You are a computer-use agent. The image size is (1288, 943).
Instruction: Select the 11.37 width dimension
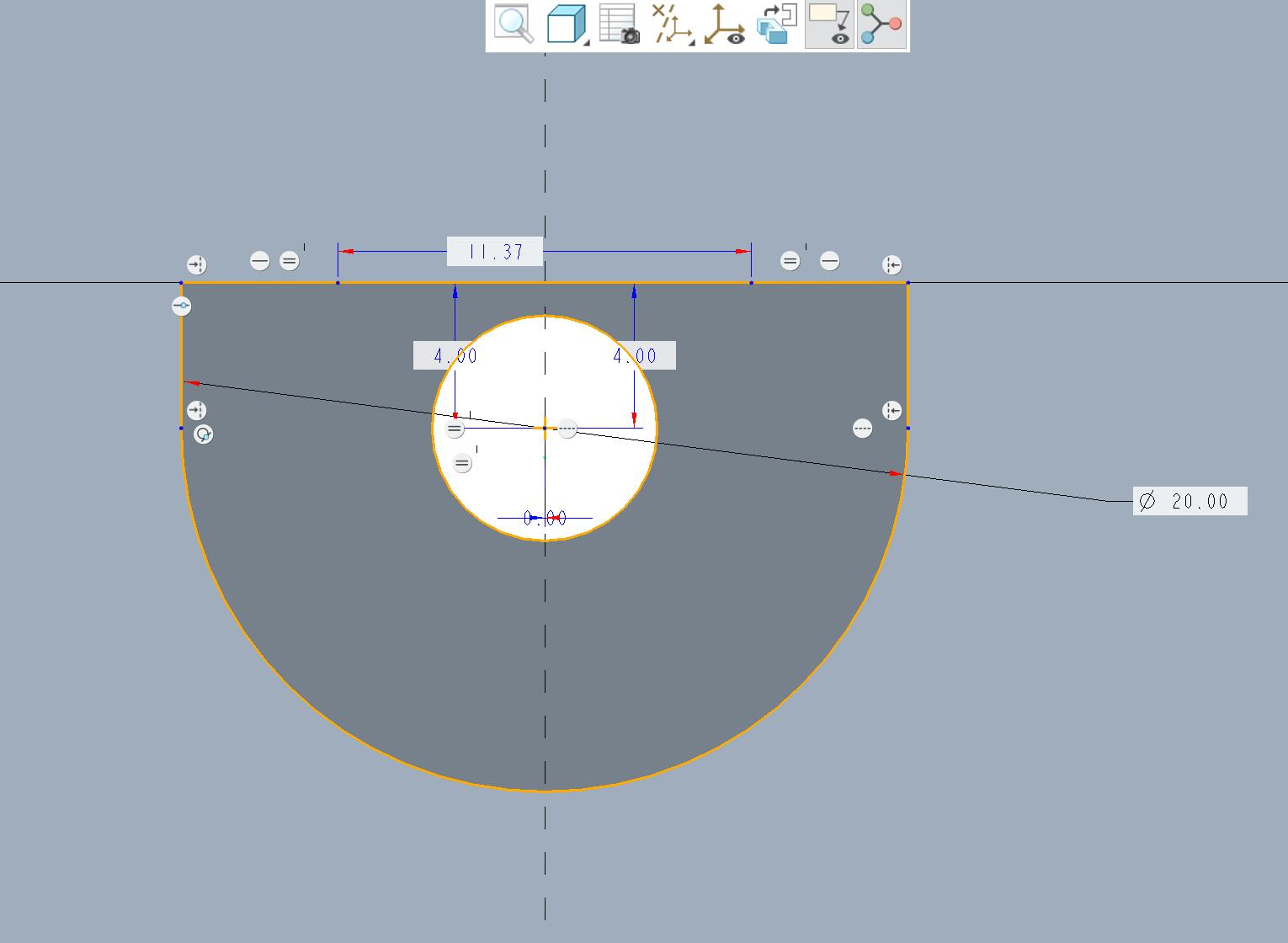pyautogui.click(x=495, y=252)
